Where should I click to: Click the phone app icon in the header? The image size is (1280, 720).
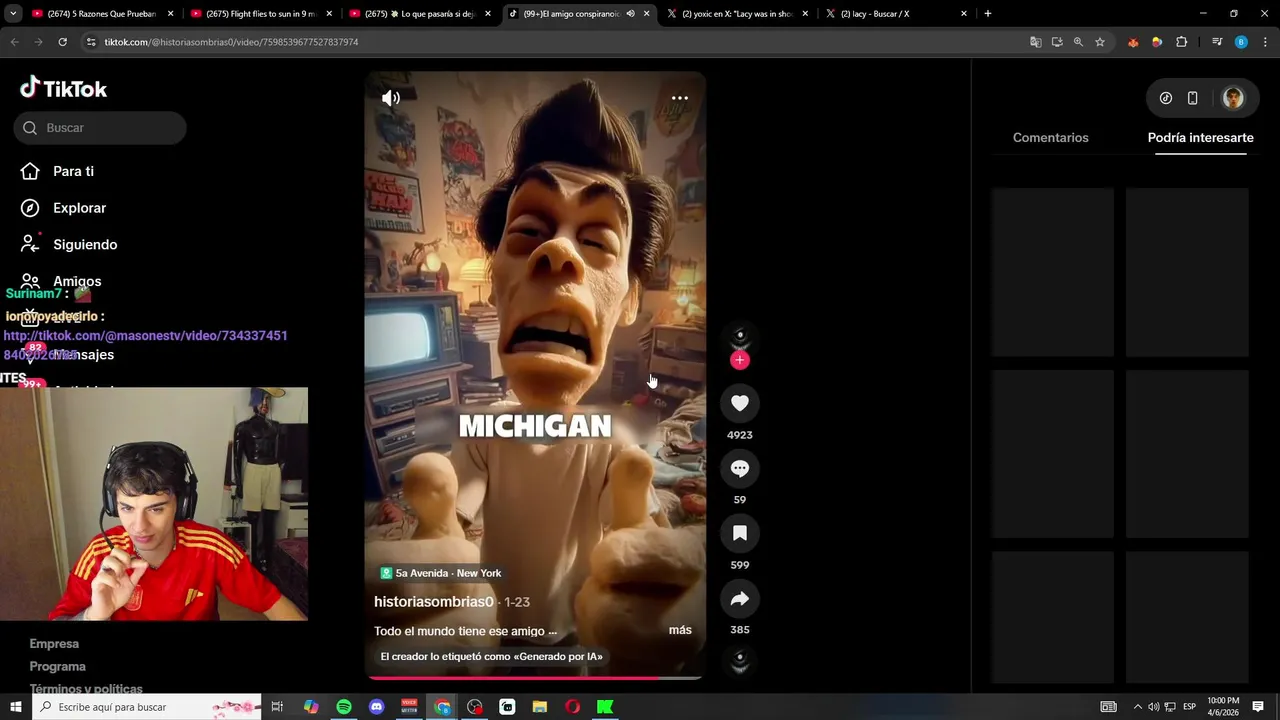(x=1192, y=98)
